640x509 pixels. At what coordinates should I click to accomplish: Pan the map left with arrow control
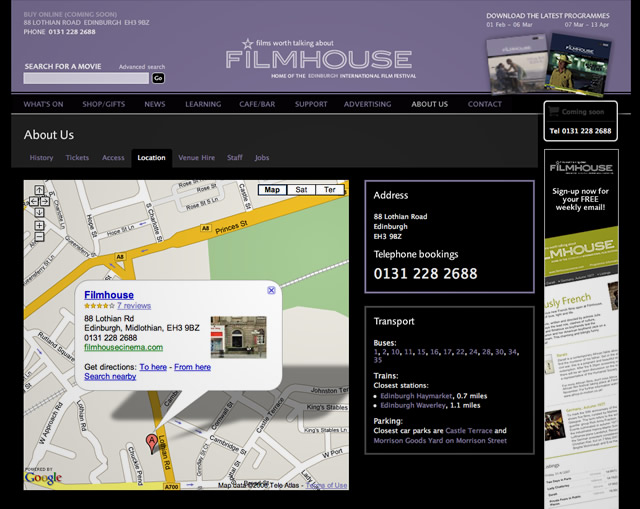34,201
